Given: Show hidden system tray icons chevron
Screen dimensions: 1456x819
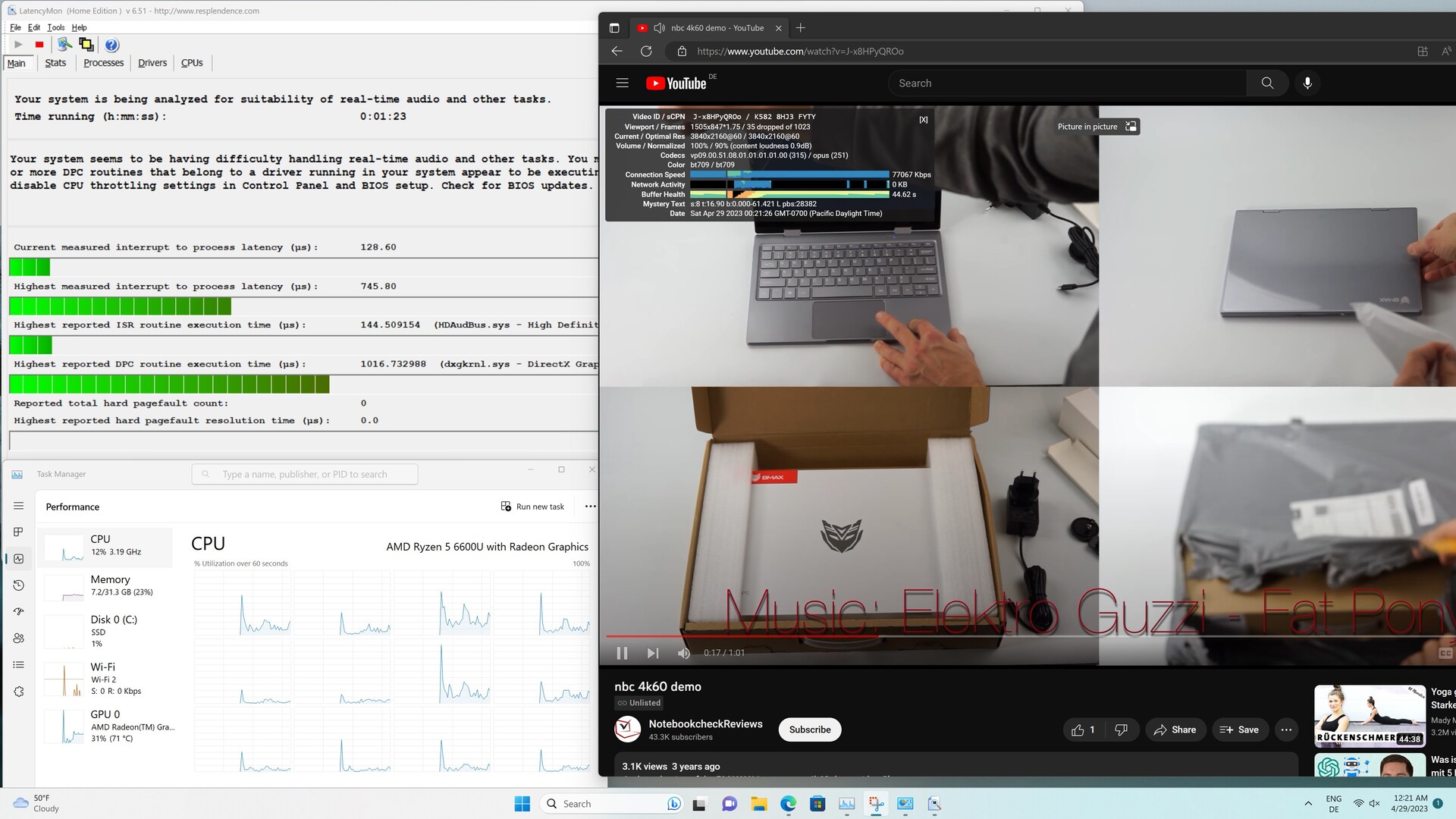Looking at the screenshot, I should click(1308, 804).
